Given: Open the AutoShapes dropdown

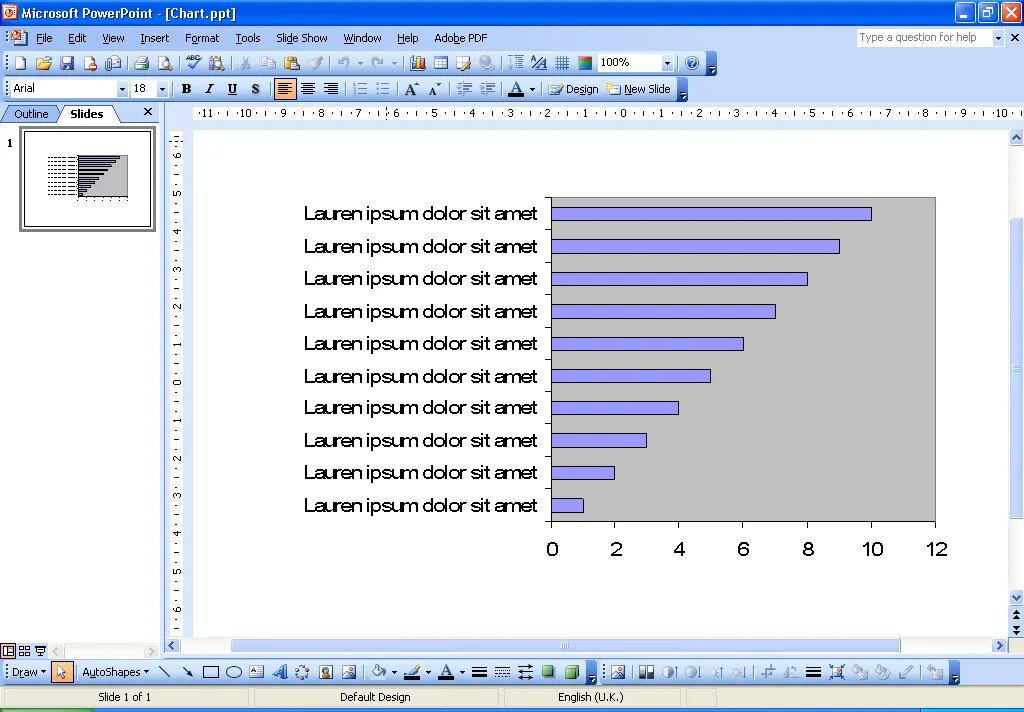Looking at the screenshot, I should point(115,672).
